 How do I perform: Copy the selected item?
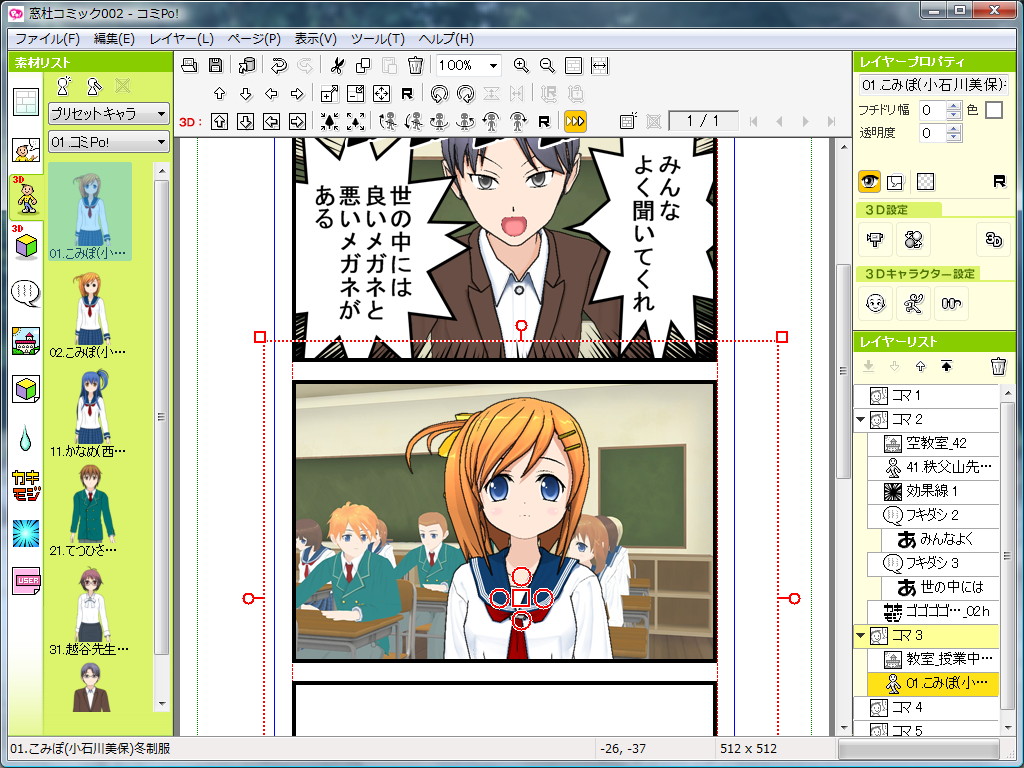[x=362, y=65]
